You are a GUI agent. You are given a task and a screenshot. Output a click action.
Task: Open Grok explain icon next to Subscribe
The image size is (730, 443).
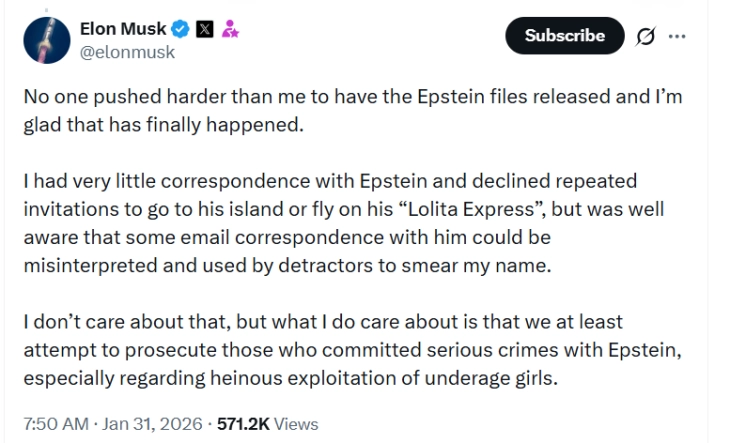click(x=645, y=36)
